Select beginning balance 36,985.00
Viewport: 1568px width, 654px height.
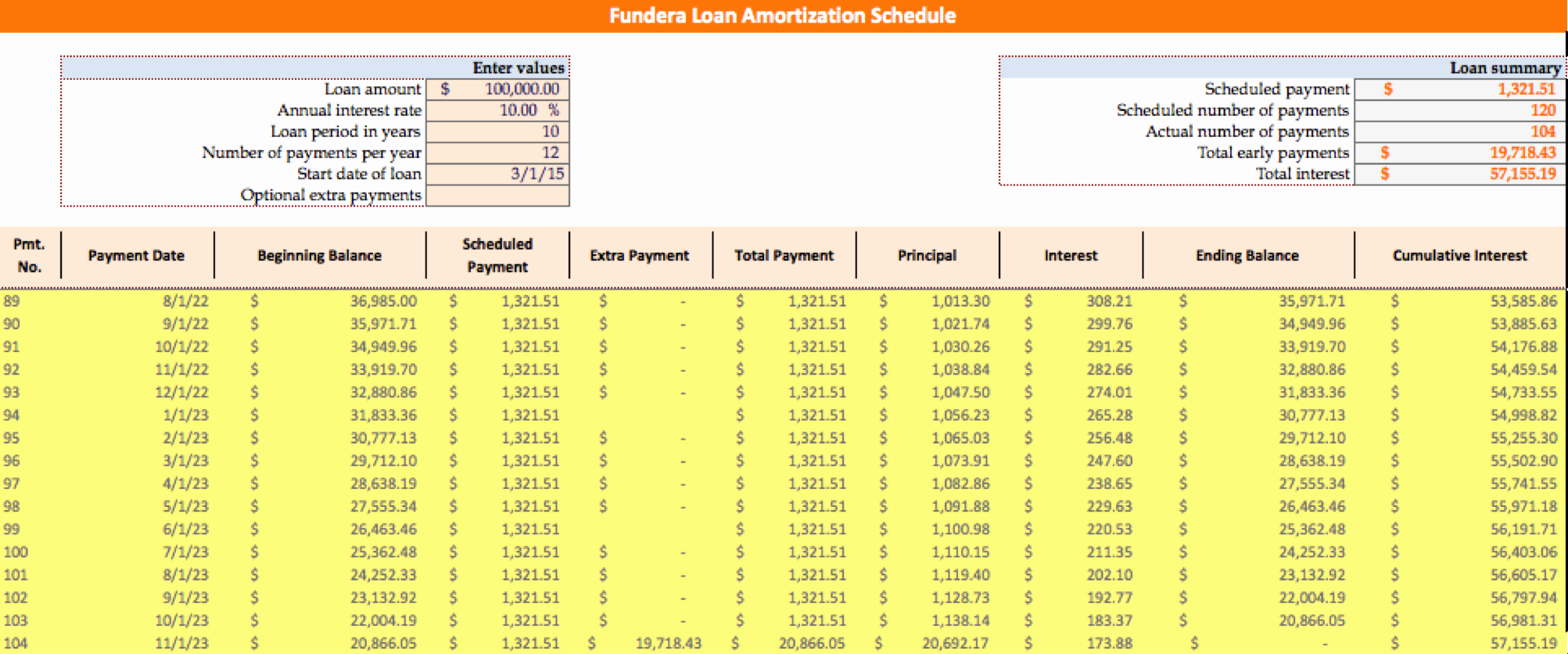383,301
